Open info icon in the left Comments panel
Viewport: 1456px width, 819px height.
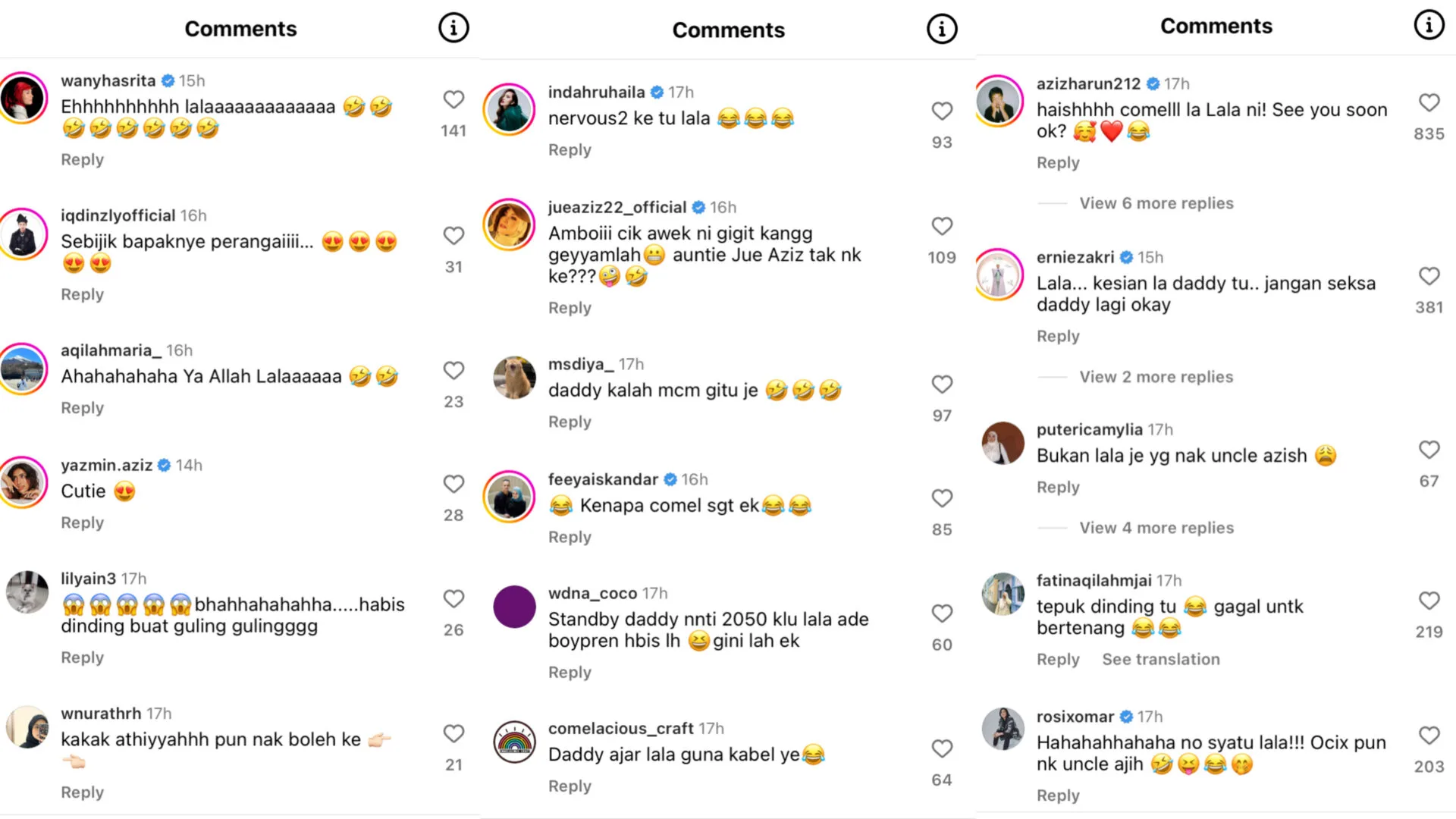(453, 28)
